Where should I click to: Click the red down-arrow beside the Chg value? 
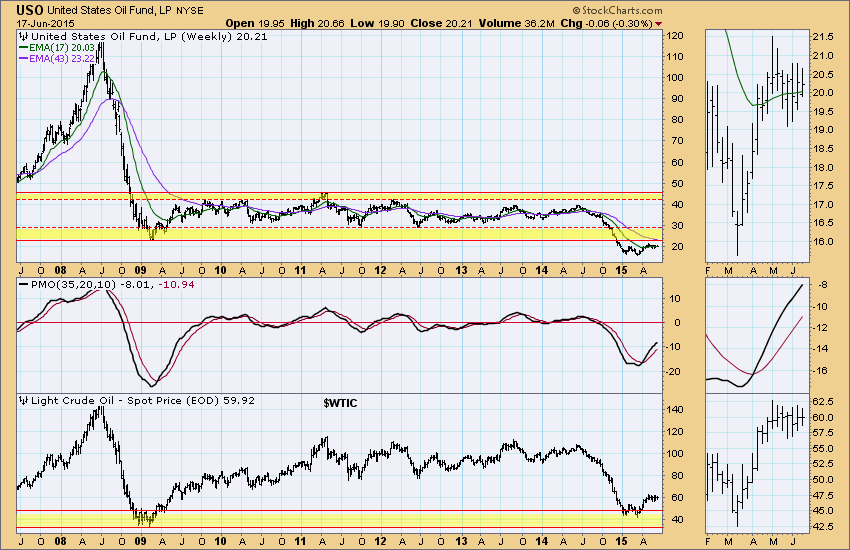(659, 24)
